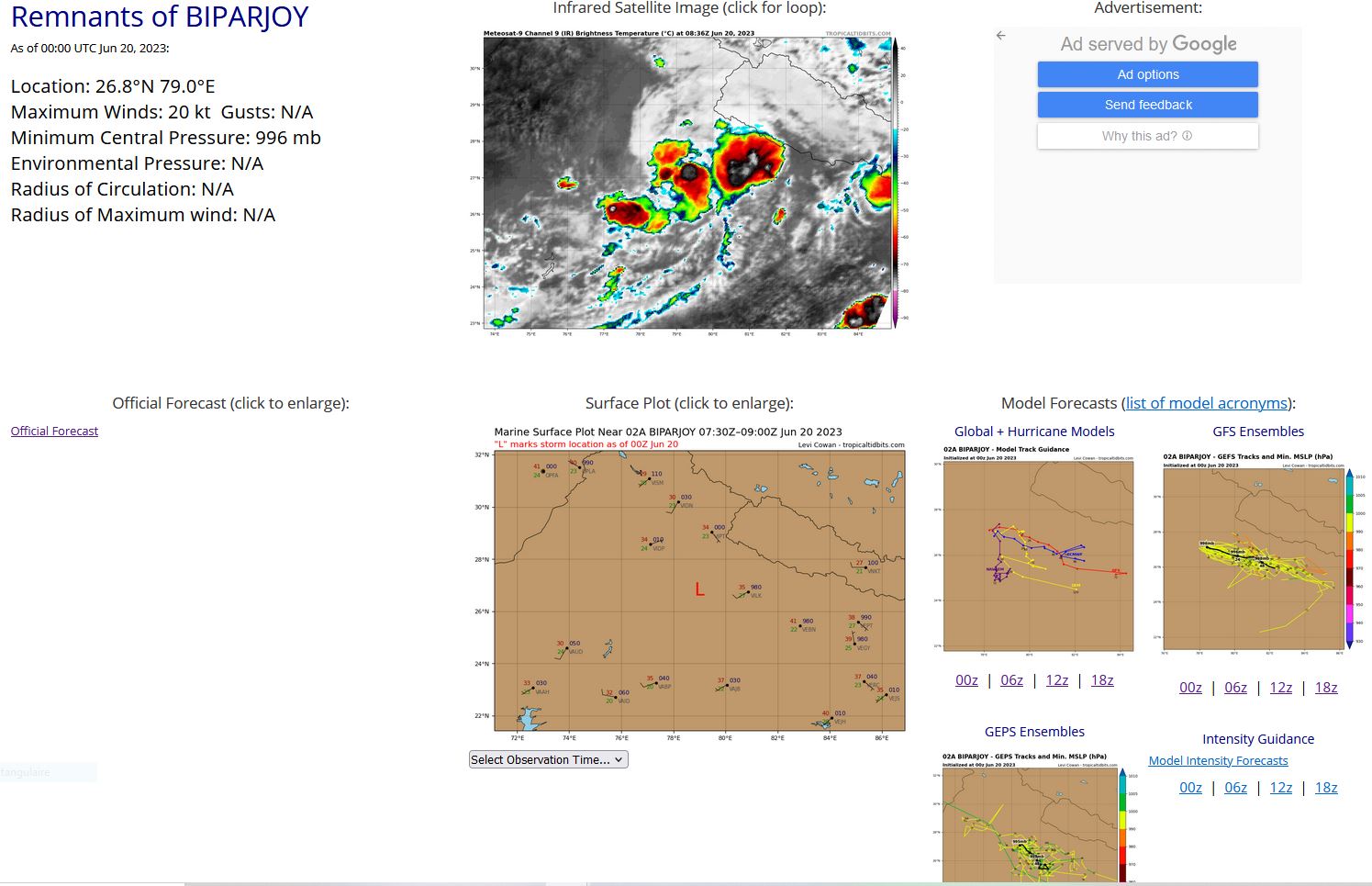Select 12z under Intensity Guidance
Screen dimensions: 1372x886
[x=1280, y=788]
